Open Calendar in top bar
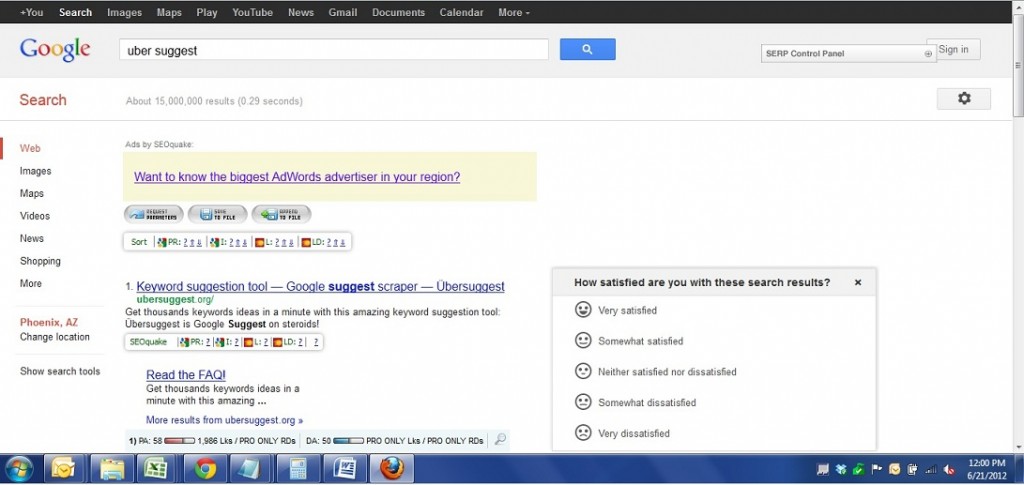1024x485 pixels. coord(462,12)
